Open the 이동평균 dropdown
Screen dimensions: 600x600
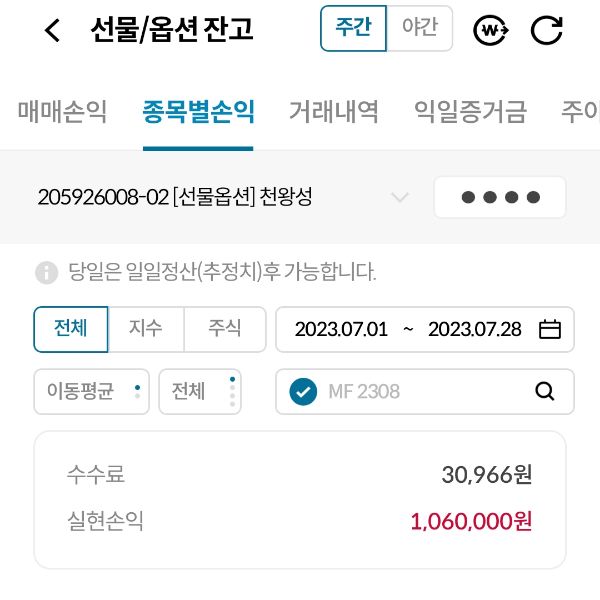coord(93,391)
